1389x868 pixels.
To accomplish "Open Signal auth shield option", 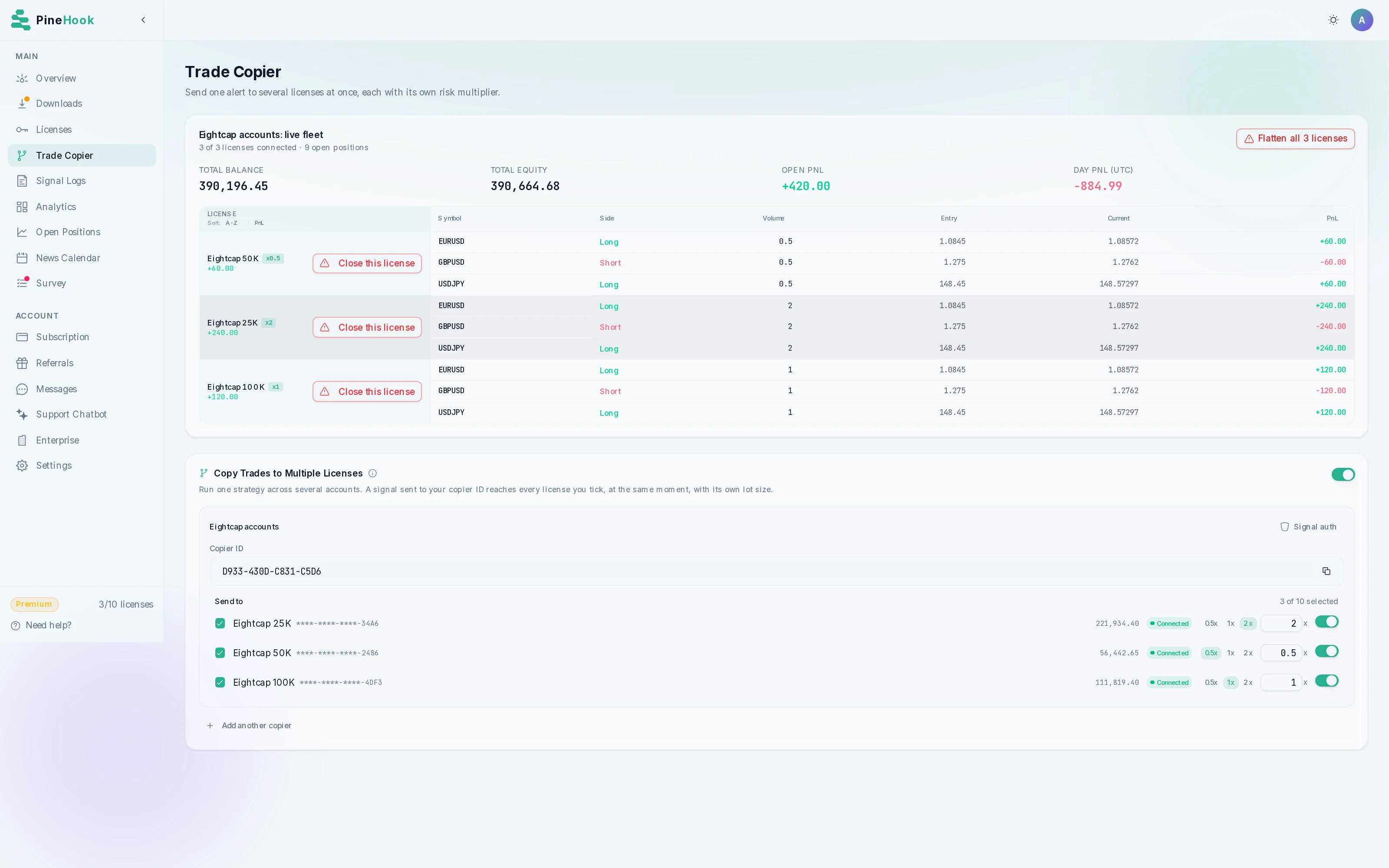I will 1308,526.
